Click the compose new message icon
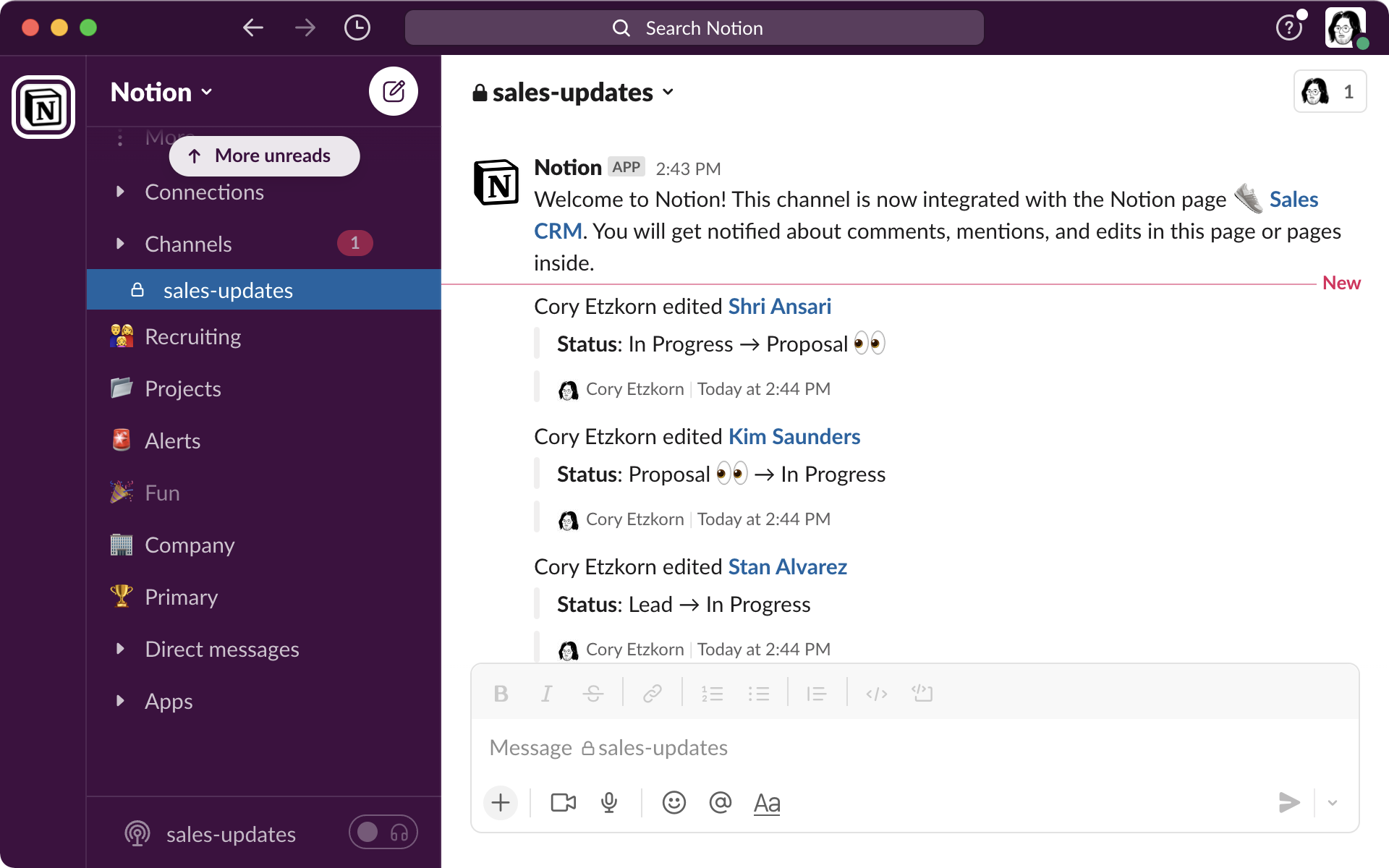This screenshot has height=868, width=1389. click(394, 91)
